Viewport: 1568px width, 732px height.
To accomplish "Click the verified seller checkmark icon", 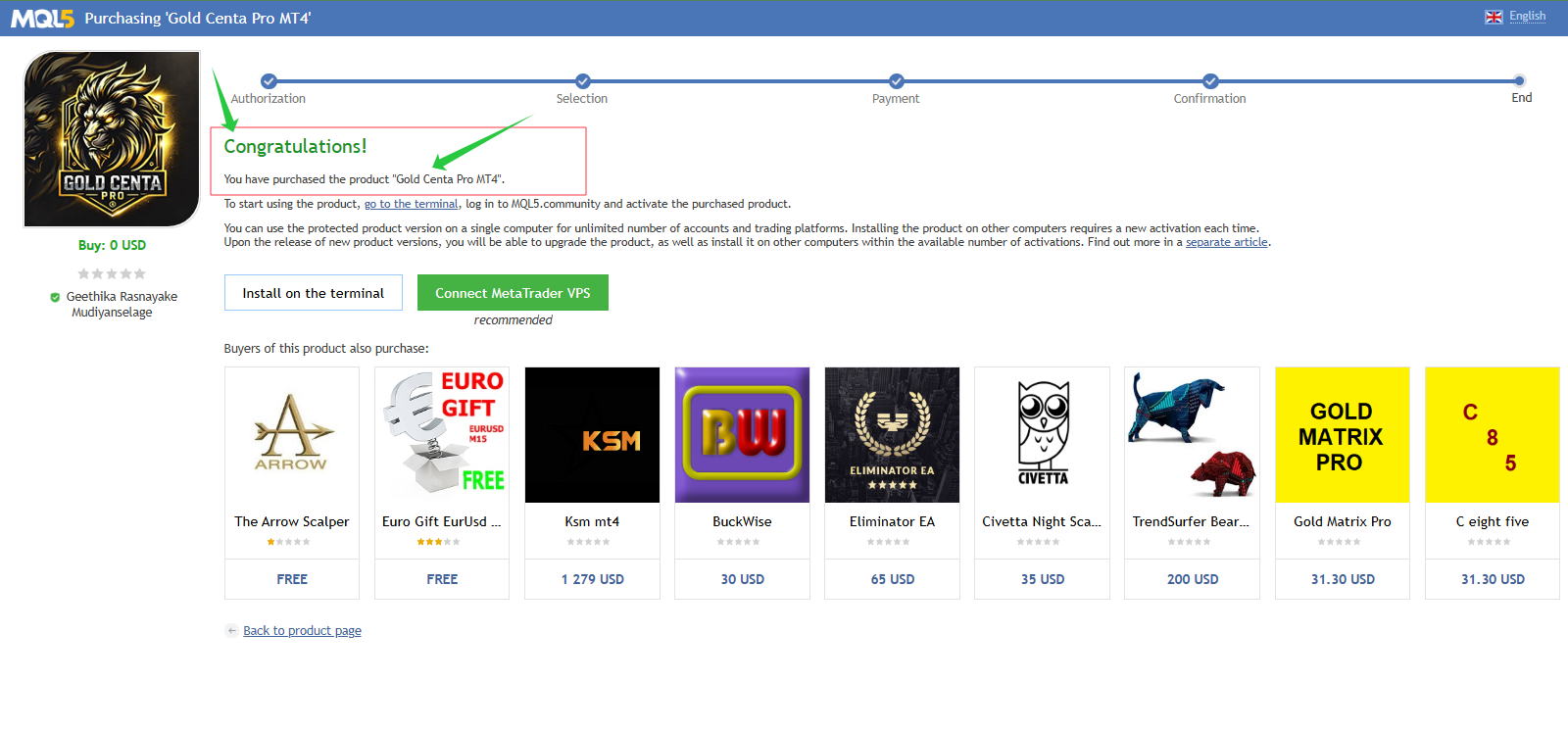I will click(55, 297).
